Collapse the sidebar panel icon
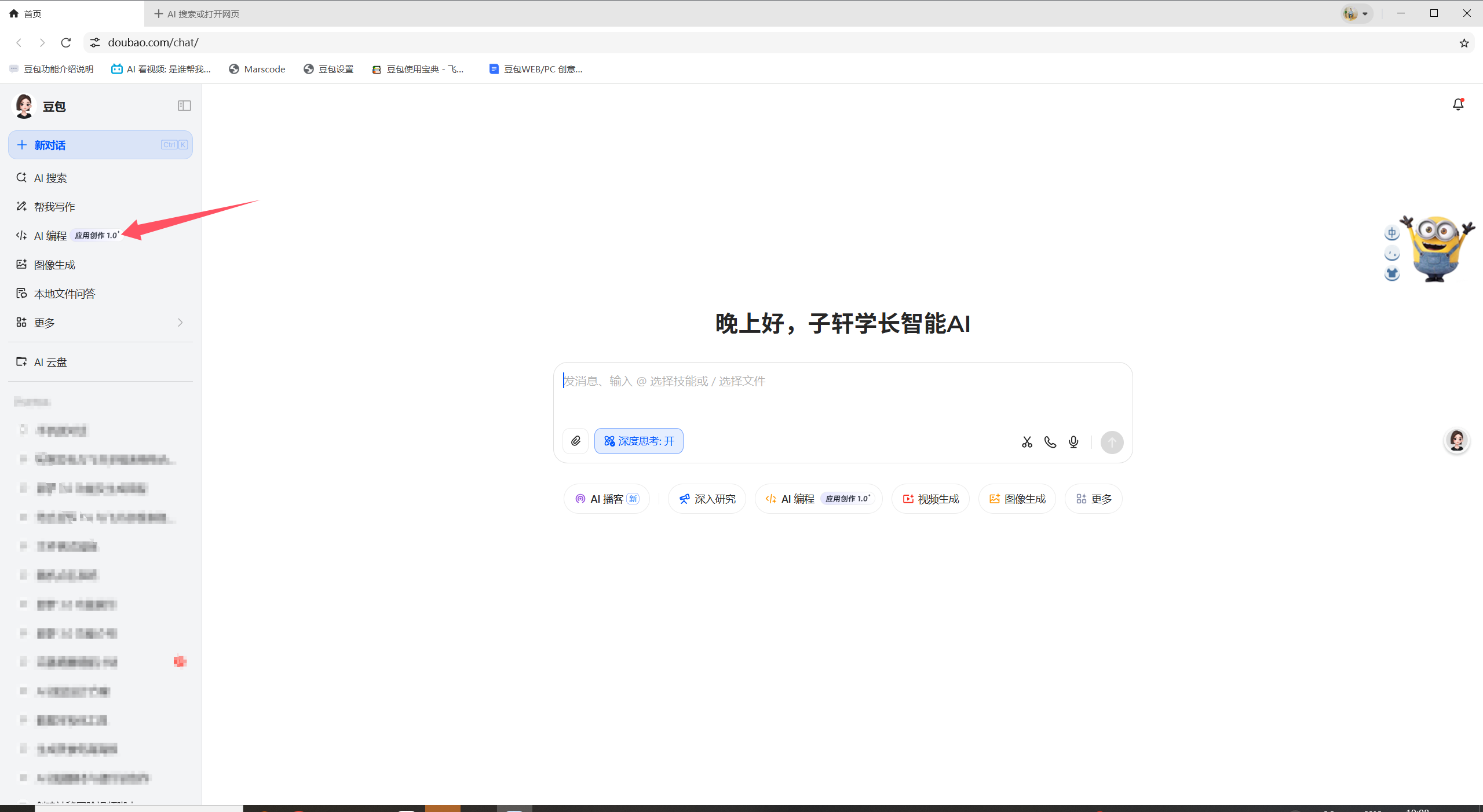The height and width of the screenshot is (812, 1483). (x=184, y=105)
